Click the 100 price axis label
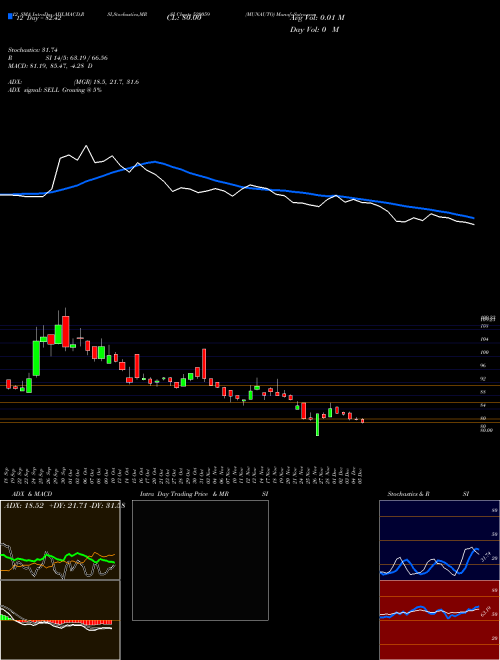This screenshot has width=500, height=660. [484, 352]
